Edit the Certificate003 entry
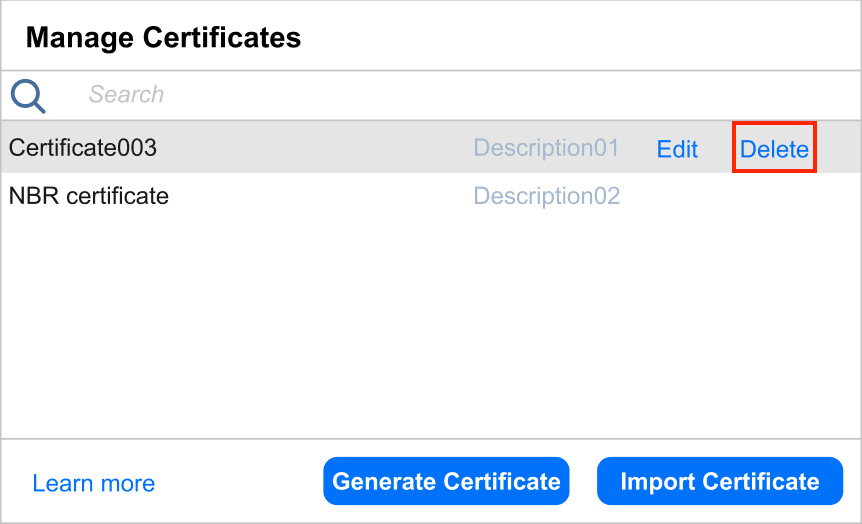This screenshot has height=524, width=862. pyautogui.click(x=677, y=149)
